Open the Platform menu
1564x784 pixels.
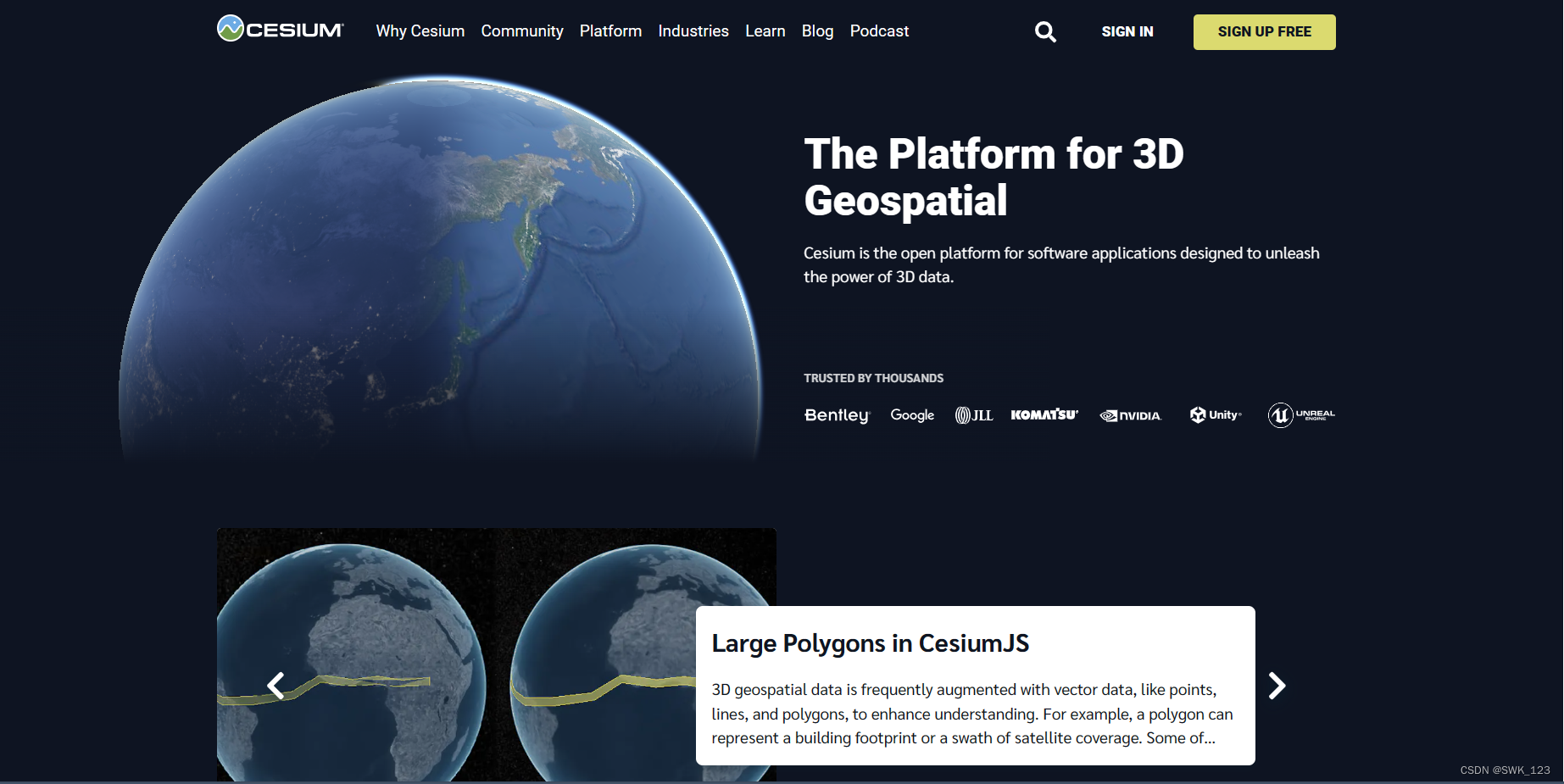[610, 31]
